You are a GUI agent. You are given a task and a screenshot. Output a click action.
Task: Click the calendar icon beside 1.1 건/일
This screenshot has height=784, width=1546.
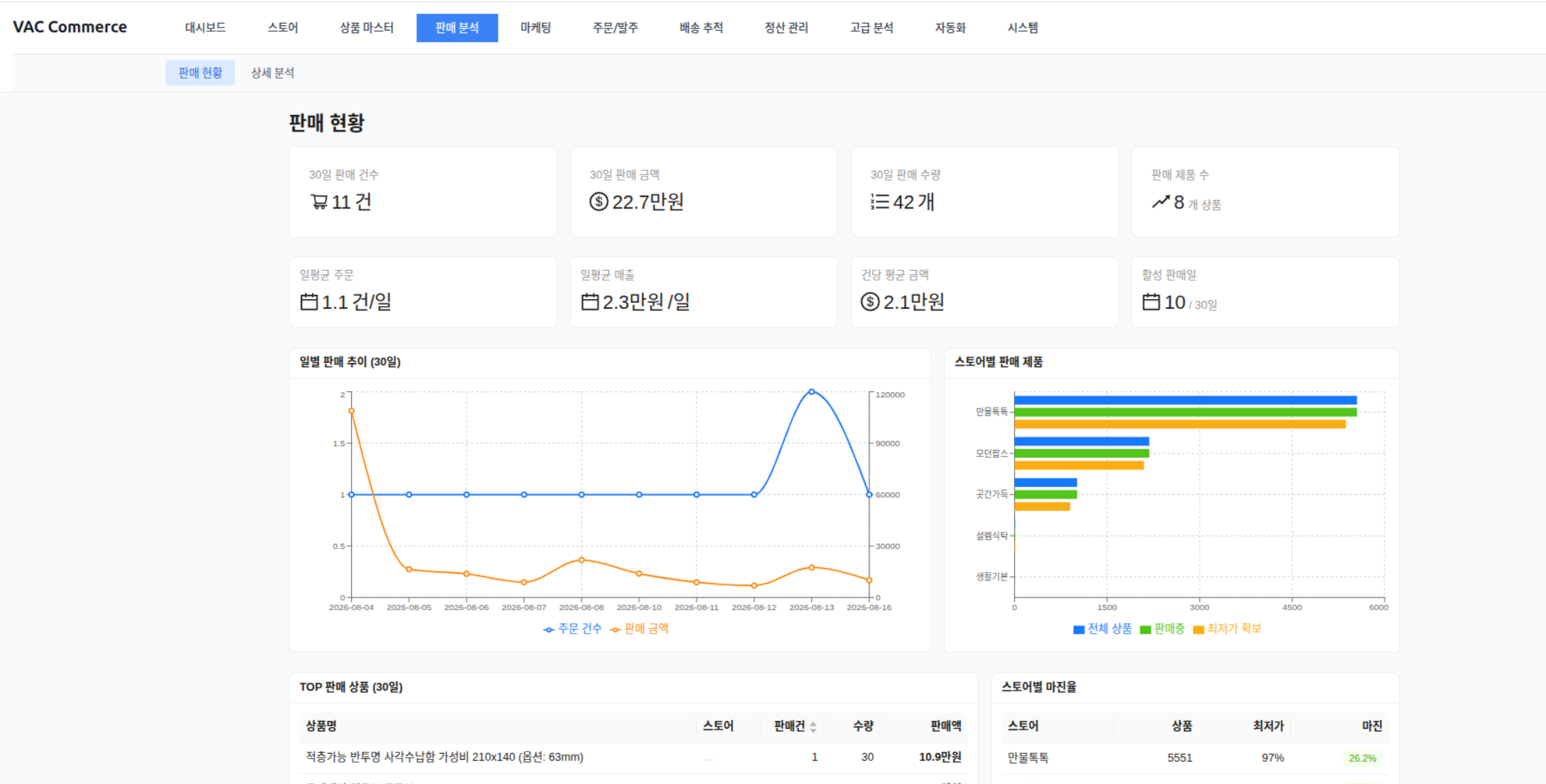[308, 302]
